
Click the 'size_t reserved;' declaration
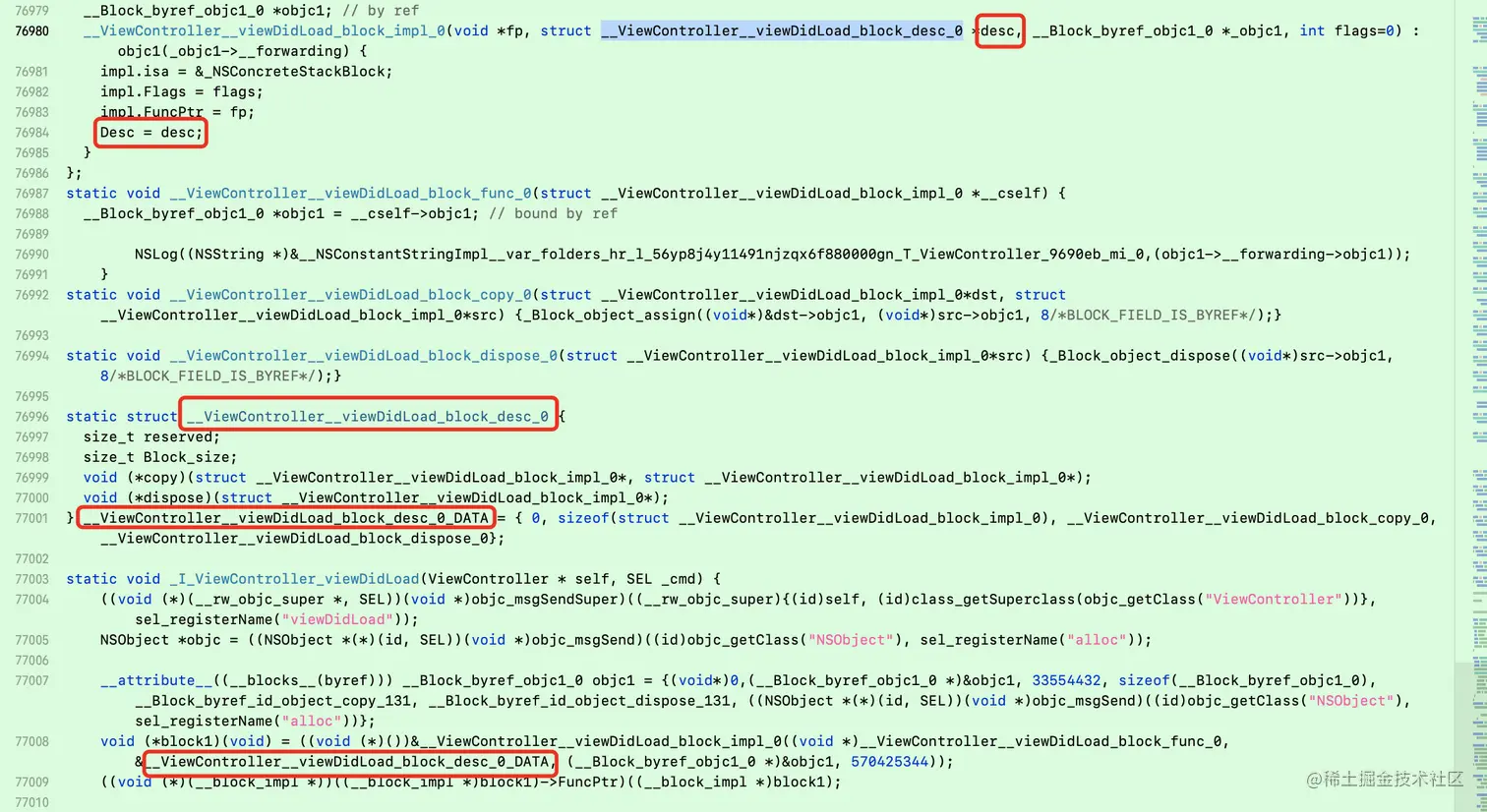[151, 437]
